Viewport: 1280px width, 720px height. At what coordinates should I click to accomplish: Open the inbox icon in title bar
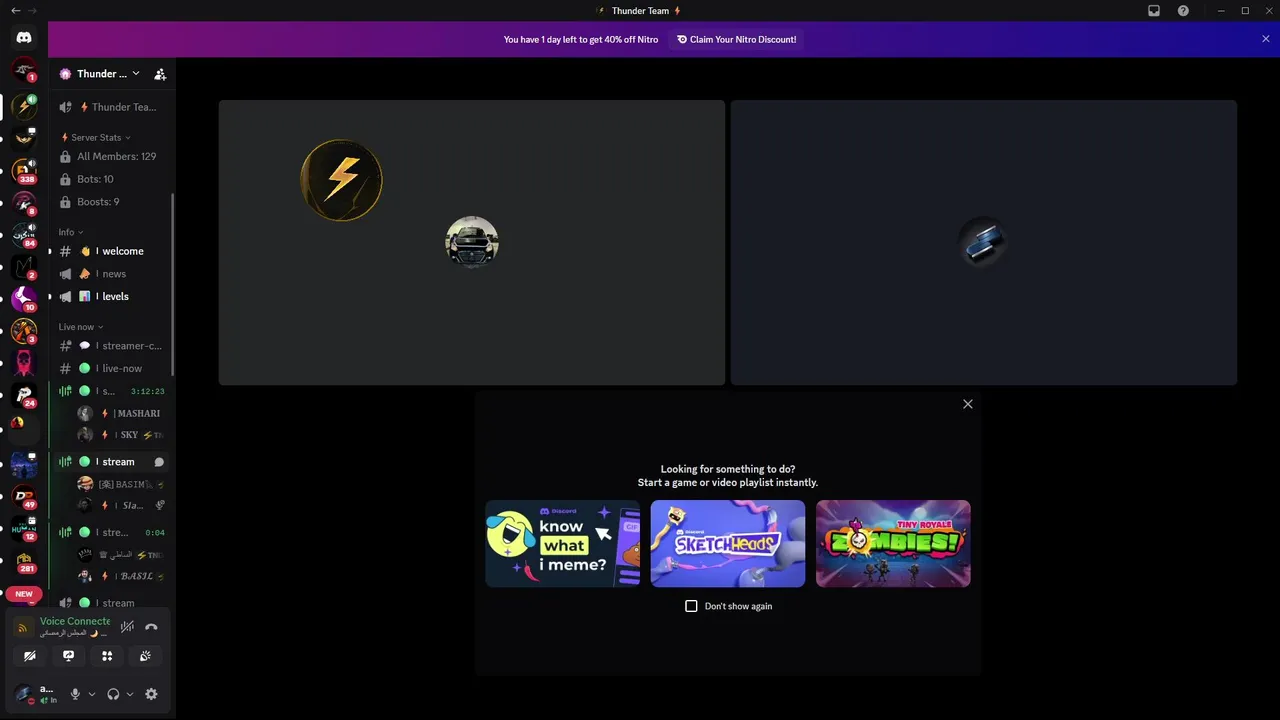click(1154, 11)
